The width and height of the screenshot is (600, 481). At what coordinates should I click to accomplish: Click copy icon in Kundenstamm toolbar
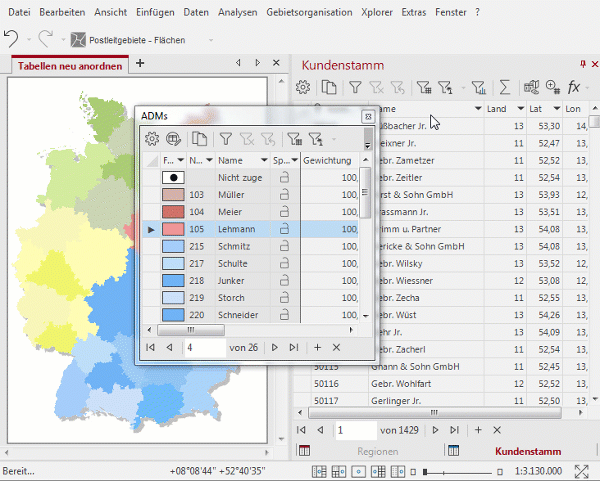[329, 87]
